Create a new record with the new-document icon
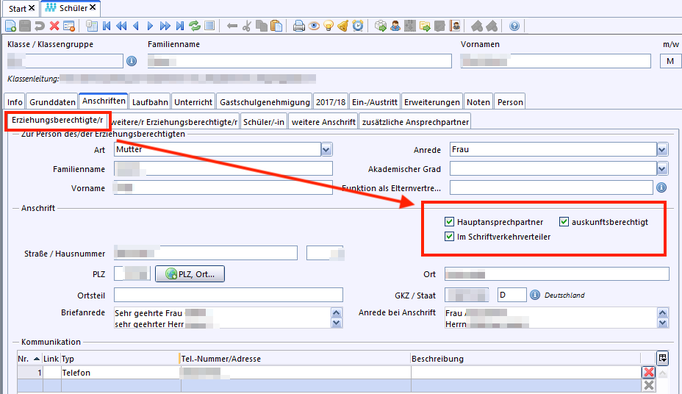Image resolution: width=682 pixels, height=394 pixels. tap(10, 26)
